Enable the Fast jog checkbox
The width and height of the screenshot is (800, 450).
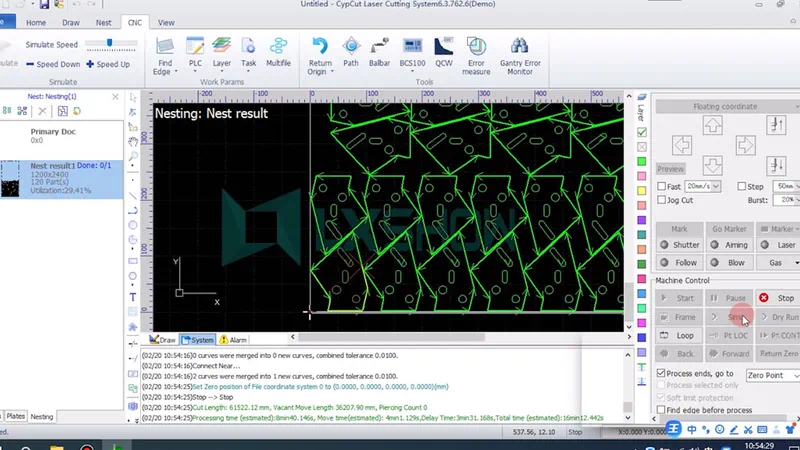tap(662, 187)
